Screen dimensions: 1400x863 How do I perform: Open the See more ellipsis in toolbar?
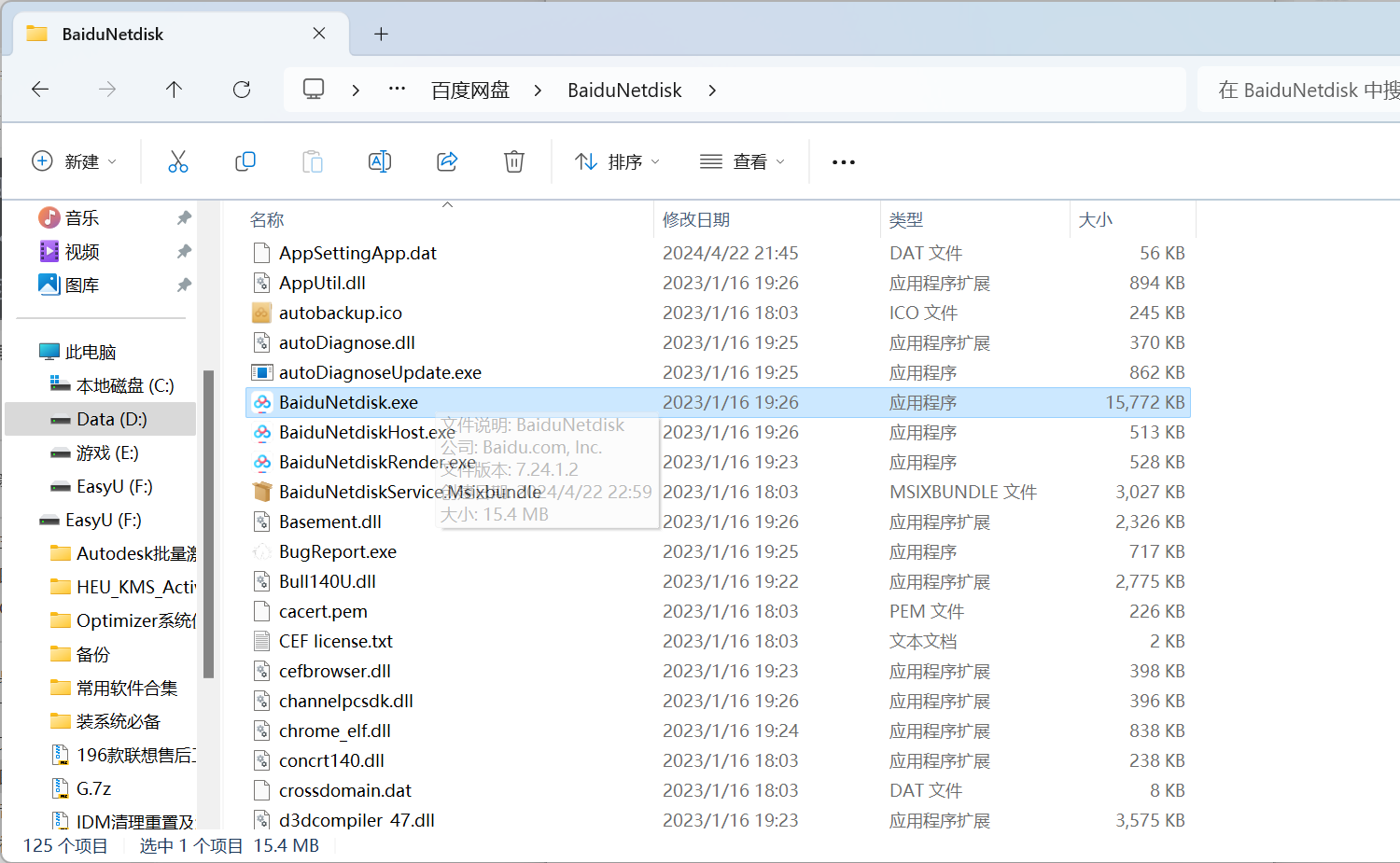coord(844,161)
